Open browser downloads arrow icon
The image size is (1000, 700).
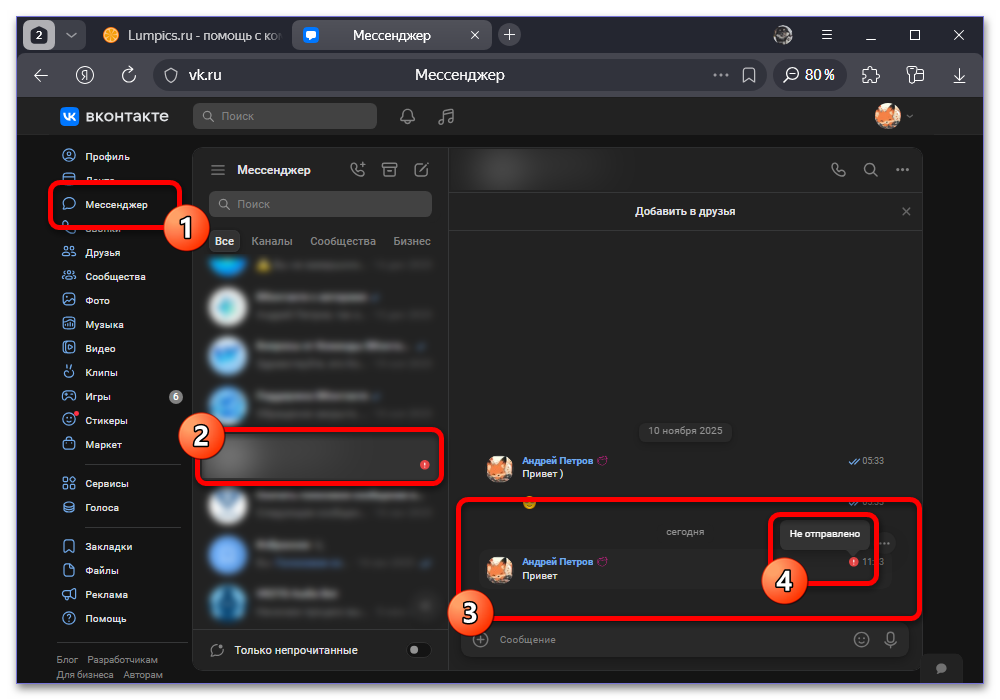point(959,75)
